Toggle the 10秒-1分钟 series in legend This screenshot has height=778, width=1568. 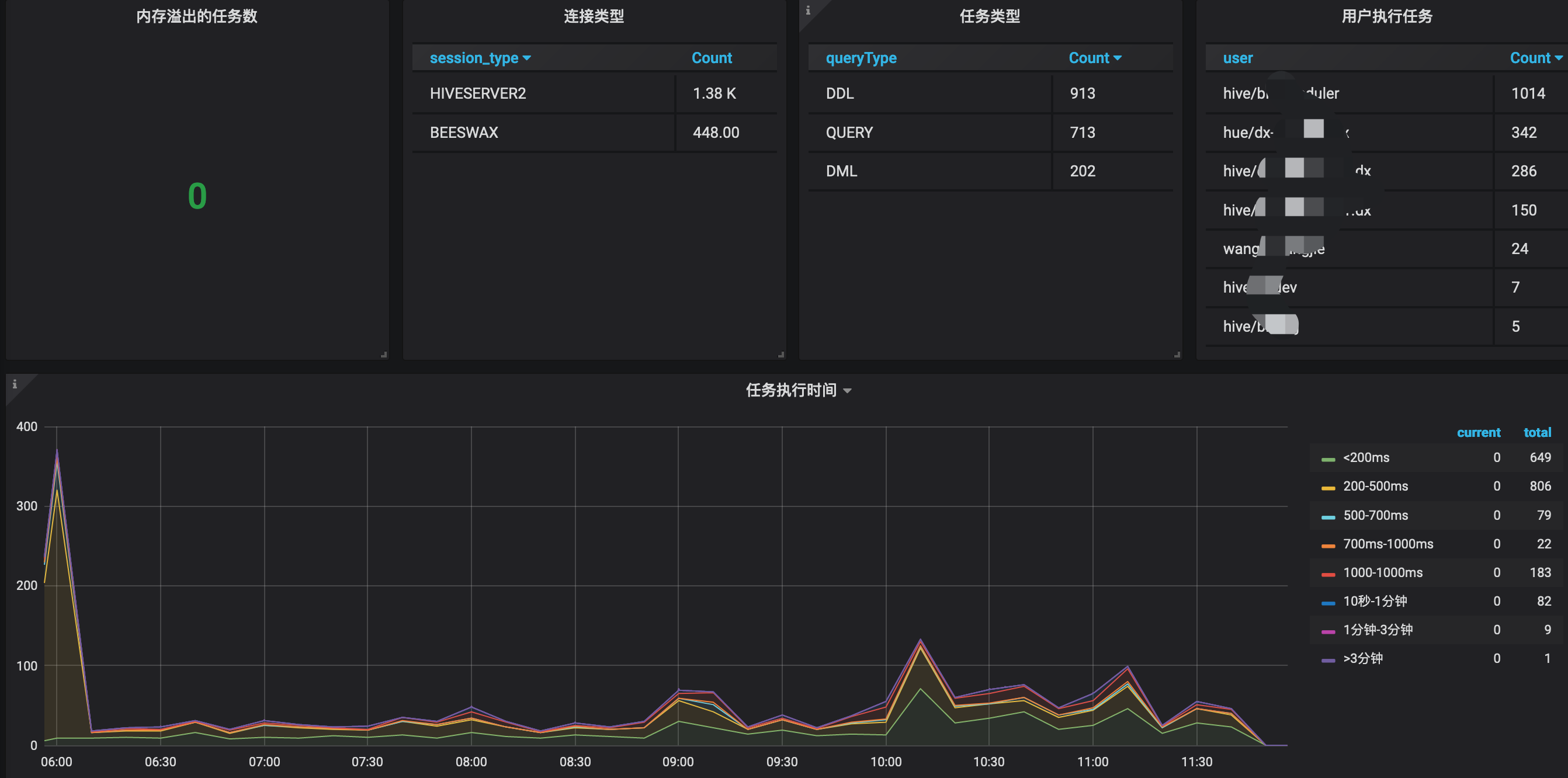click(x=1375, y=601)
